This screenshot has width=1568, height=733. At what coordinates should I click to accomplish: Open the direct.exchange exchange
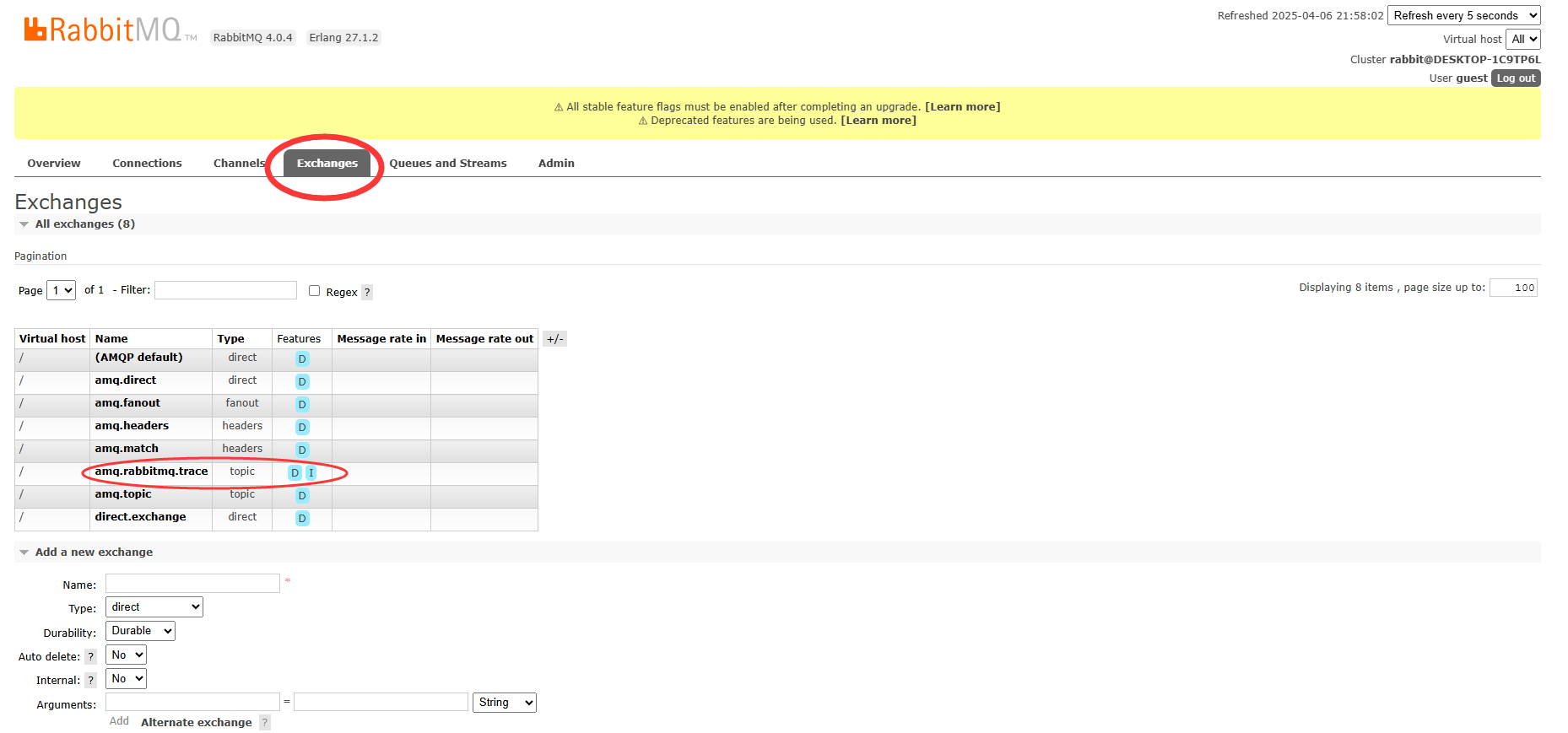click(140, 516)
